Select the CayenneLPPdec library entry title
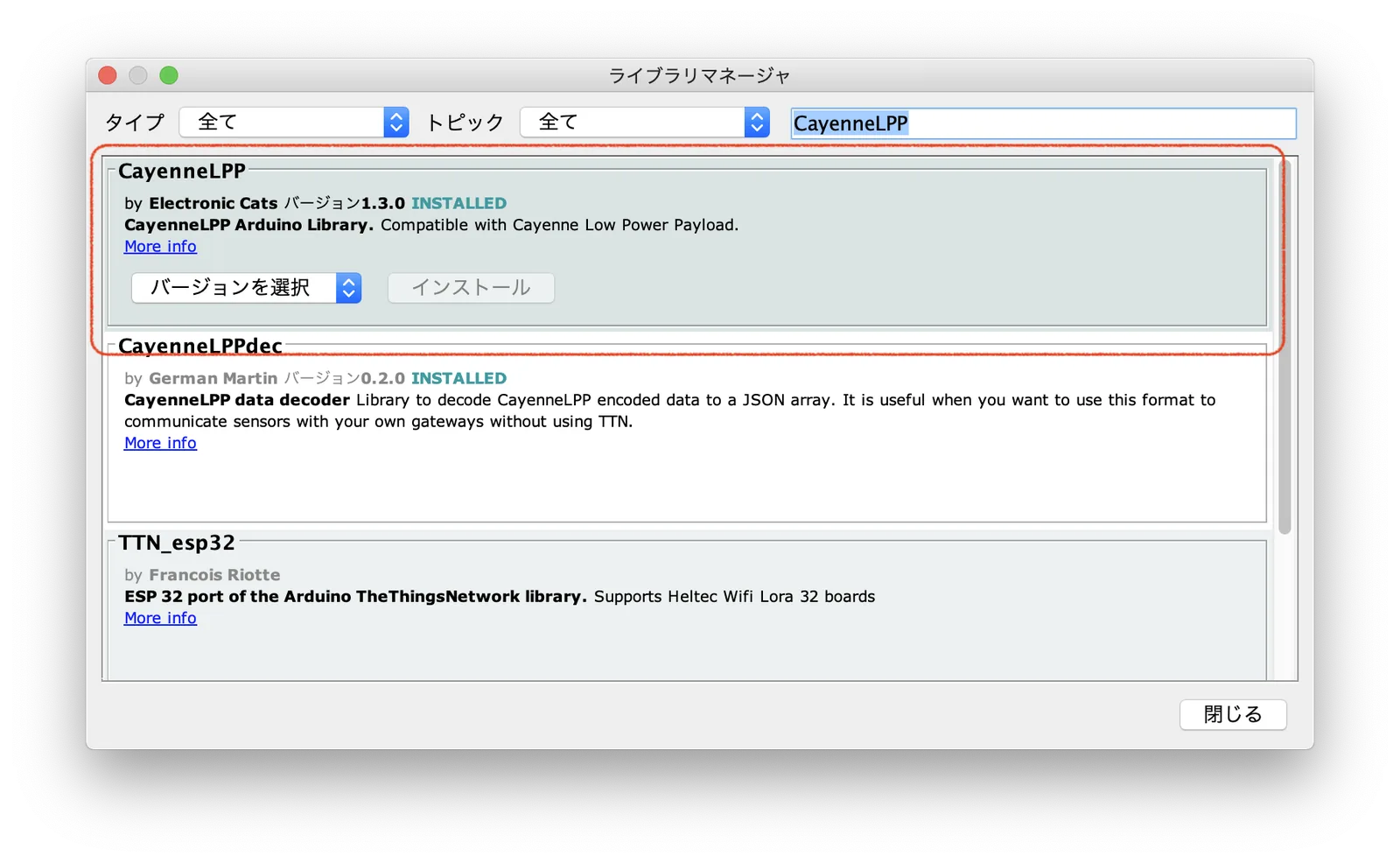The width and height of the screenshot is (1400, 863). 200,346
